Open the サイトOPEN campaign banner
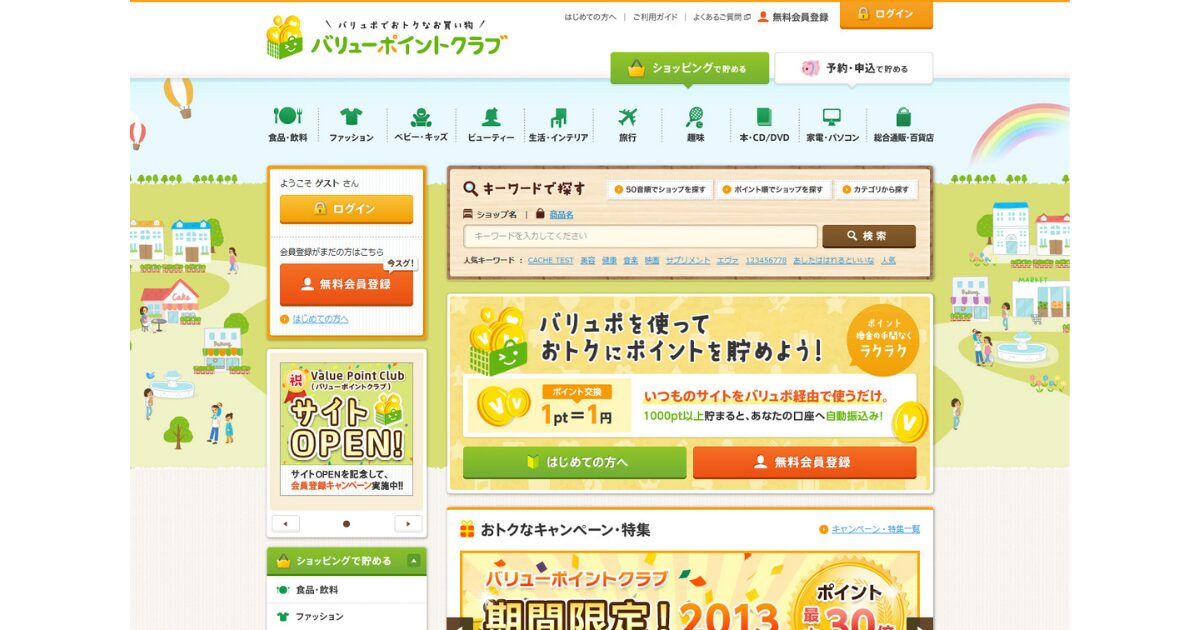 click(346, 429)
